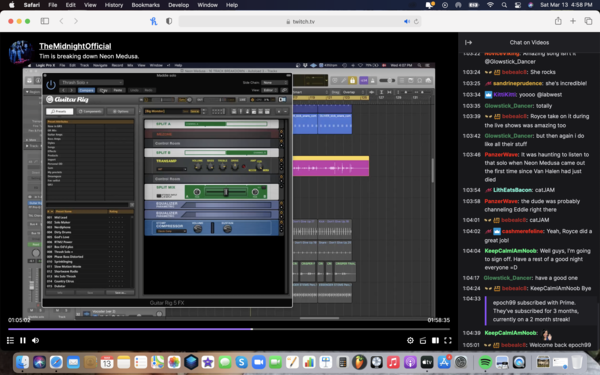Mute the Twitch player volume icon
600x375 pixels.
point(35,340)
